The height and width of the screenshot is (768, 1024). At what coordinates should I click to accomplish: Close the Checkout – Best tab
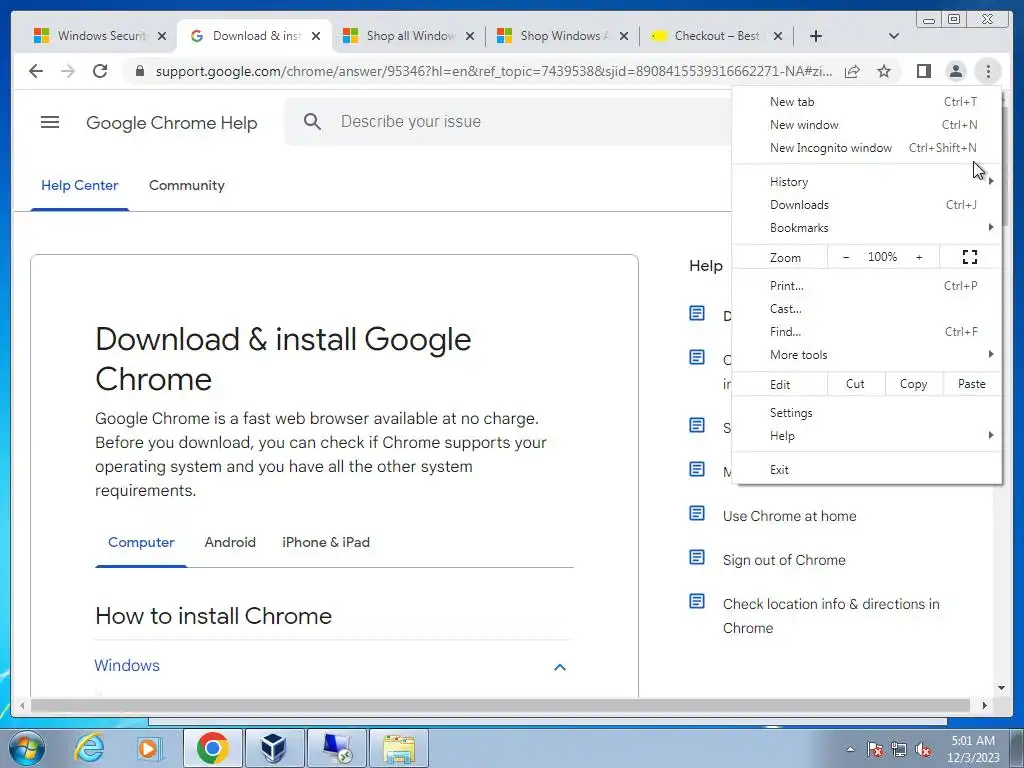coord(777,37)
